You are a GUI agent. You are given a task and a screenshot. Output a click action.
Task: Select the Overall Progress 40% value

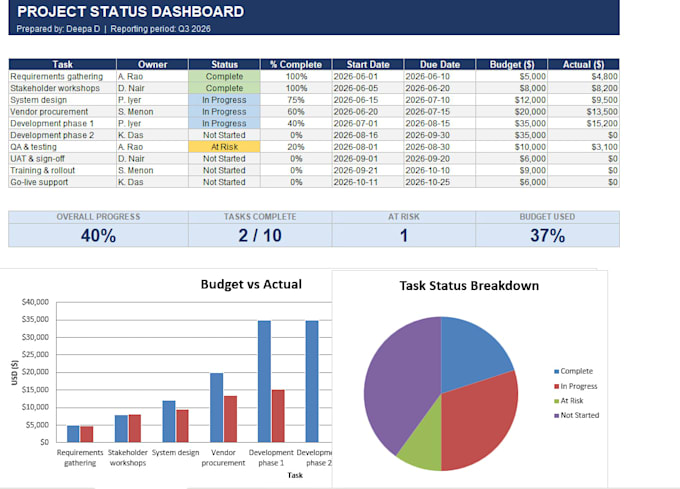[98, 235]
